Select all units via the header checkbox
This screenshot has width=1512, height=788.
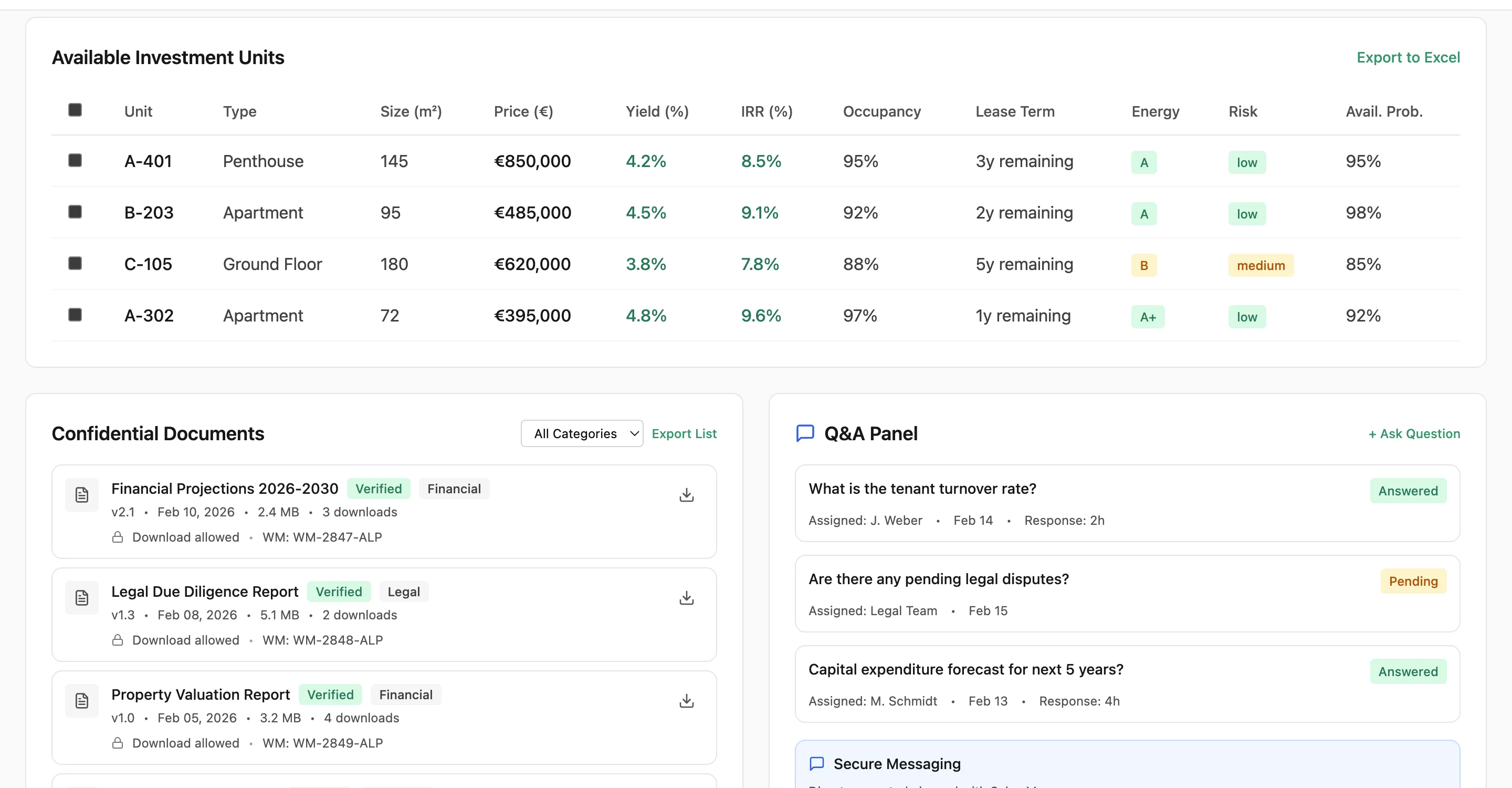[x=74, y=109]
